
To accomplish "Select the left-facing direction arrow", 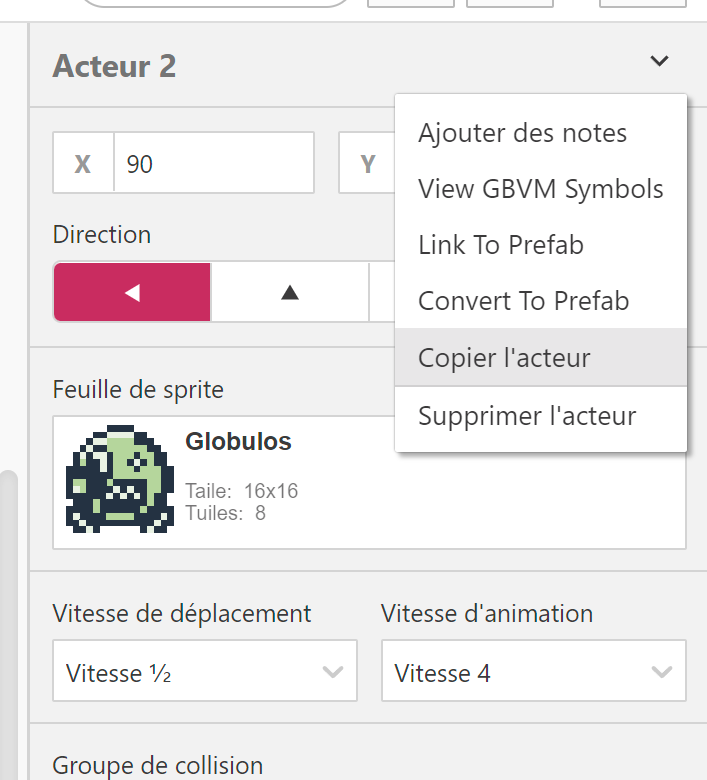I will pyautogui.click(x=132, y=292).
